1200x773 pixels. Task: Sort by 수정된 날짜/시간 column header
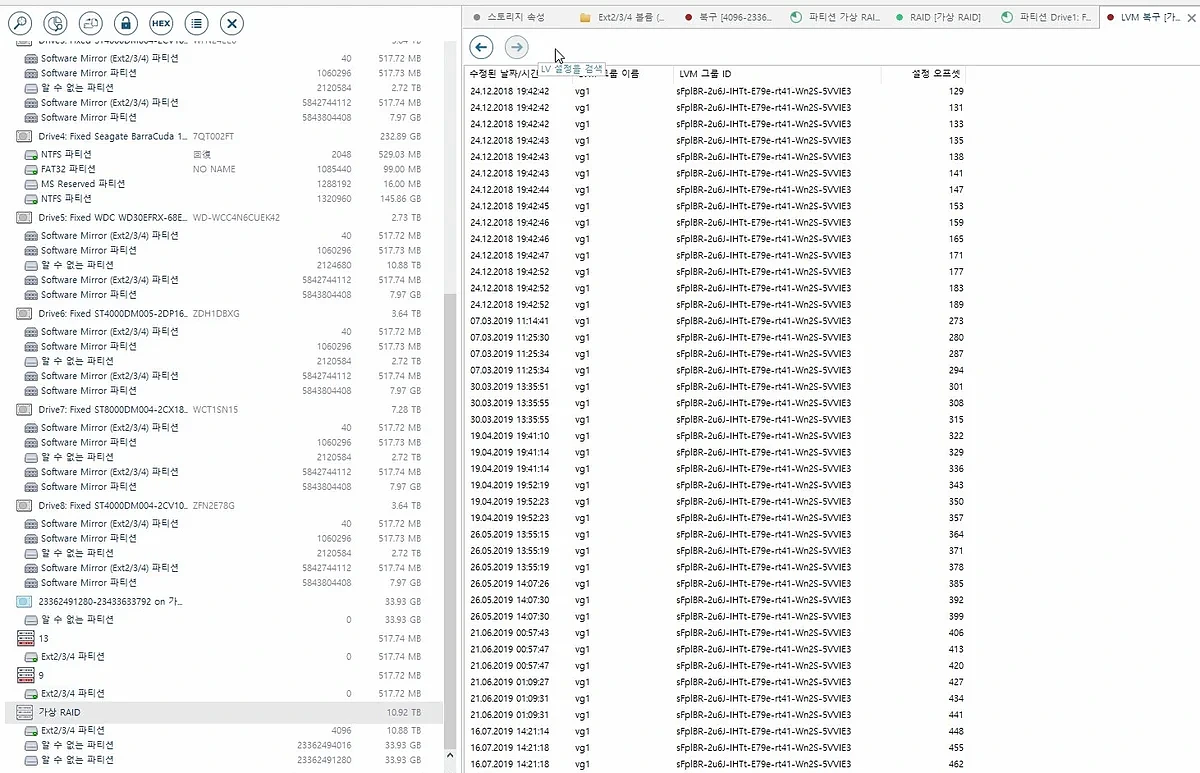pyautogui.click(x=504, y=74)
